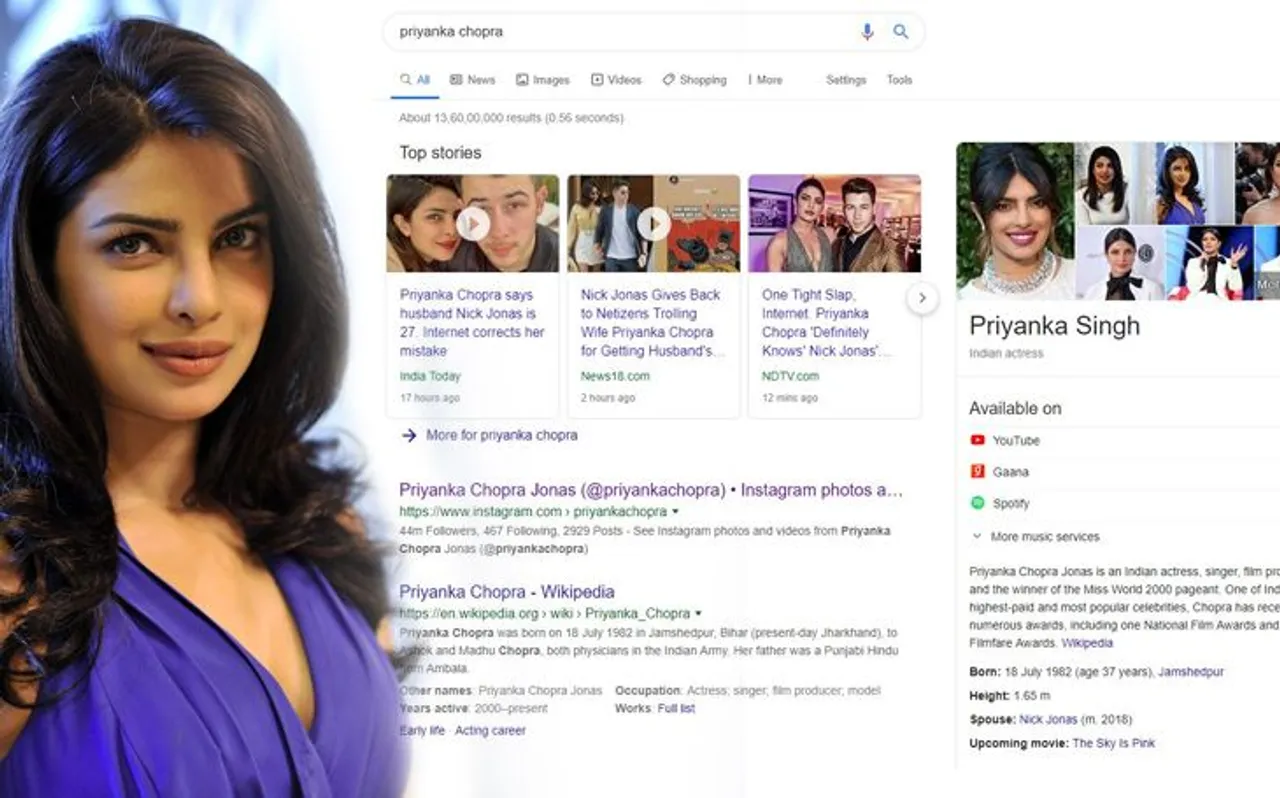The width and height of the screenshot is (1280, 798).
Task: Open the Early life sitelink
Action: pos(422,730)
